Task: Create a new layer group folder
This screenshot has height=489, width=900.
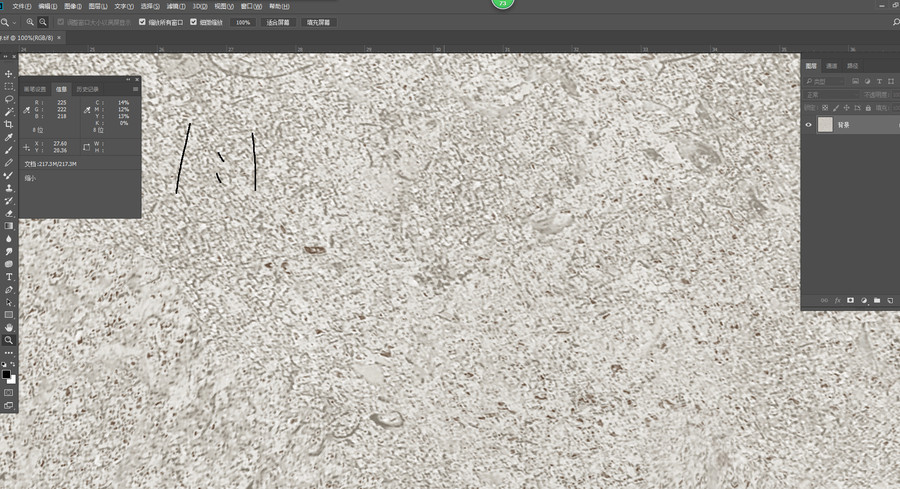Action: [x=877, y=300]
